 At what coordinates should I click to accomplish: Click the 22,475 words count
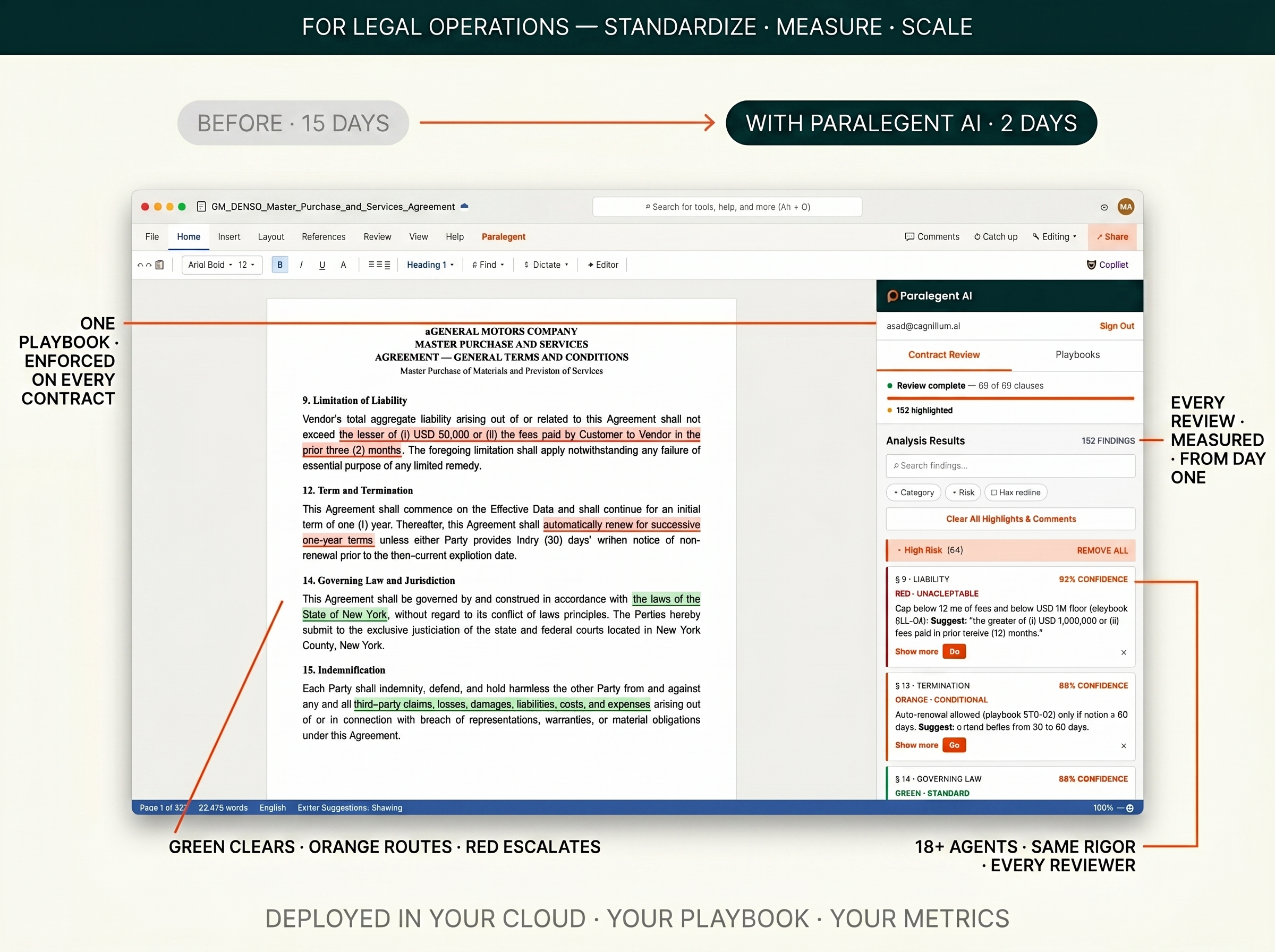pyautogui.click(x=223, y=808)
